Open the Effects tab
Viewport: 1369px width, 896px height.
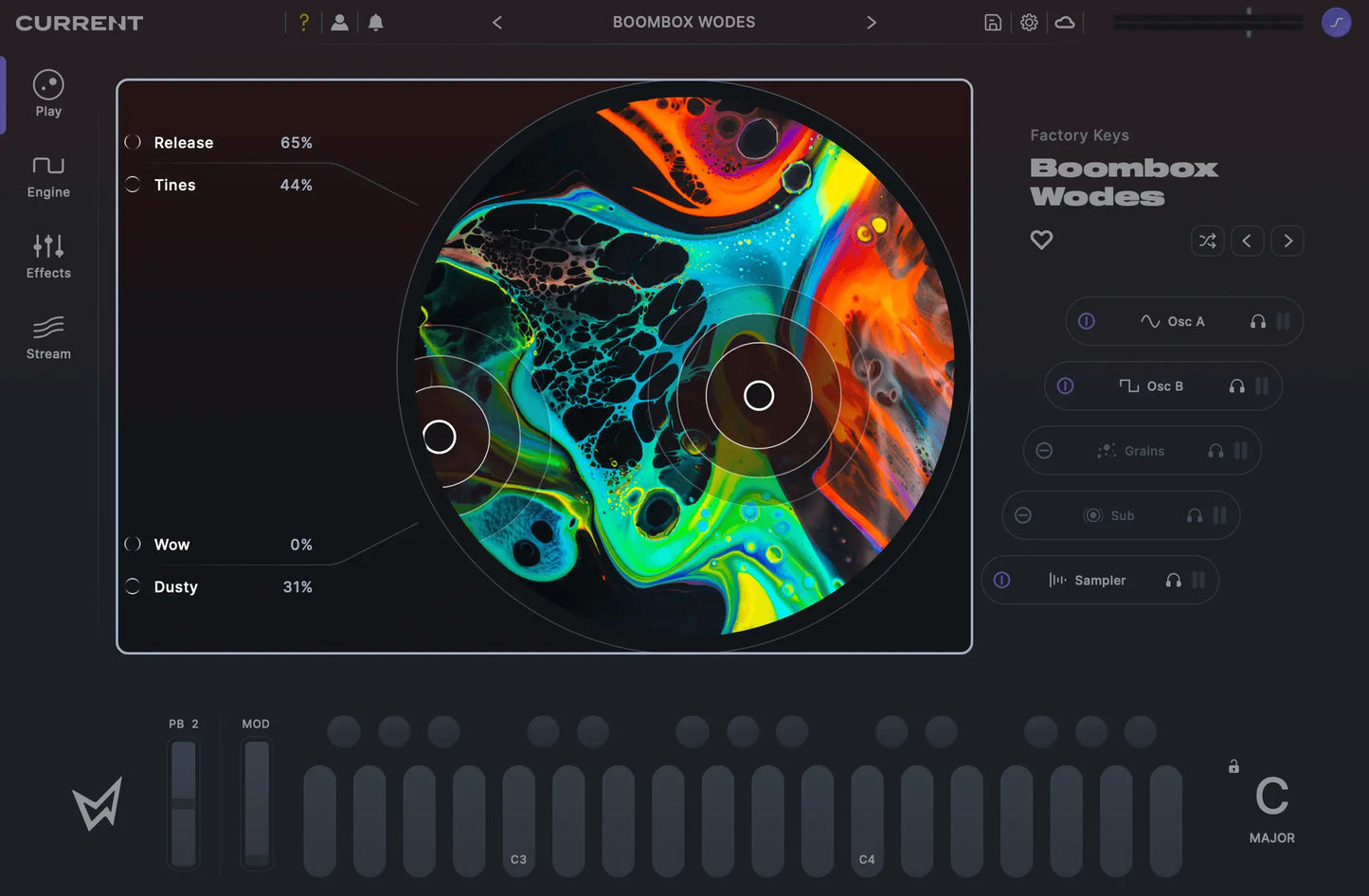(x=48, y=258)
